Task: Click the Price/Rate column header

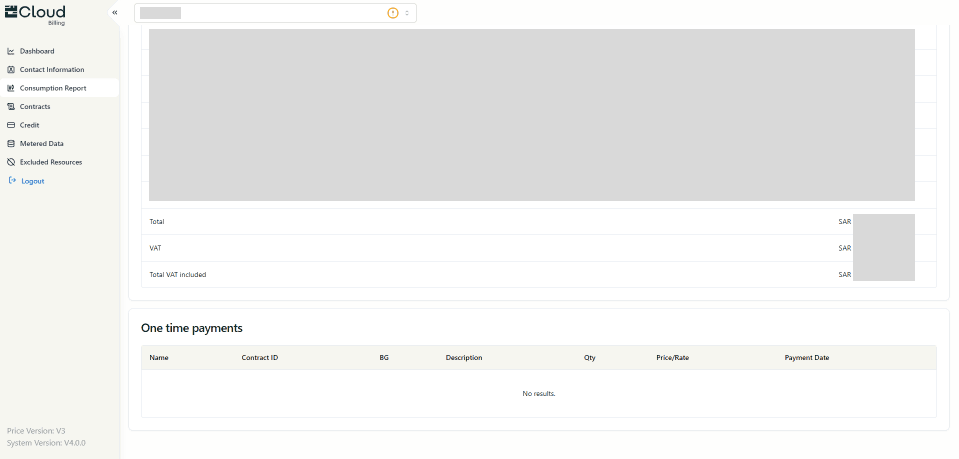Action: point(672,357)
